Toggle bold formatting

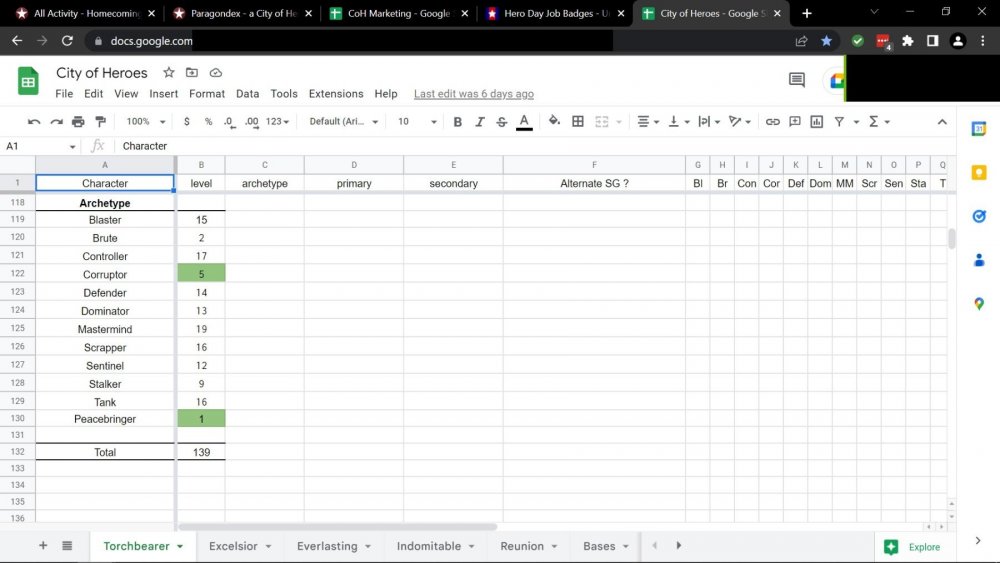[x=457, y=121]
